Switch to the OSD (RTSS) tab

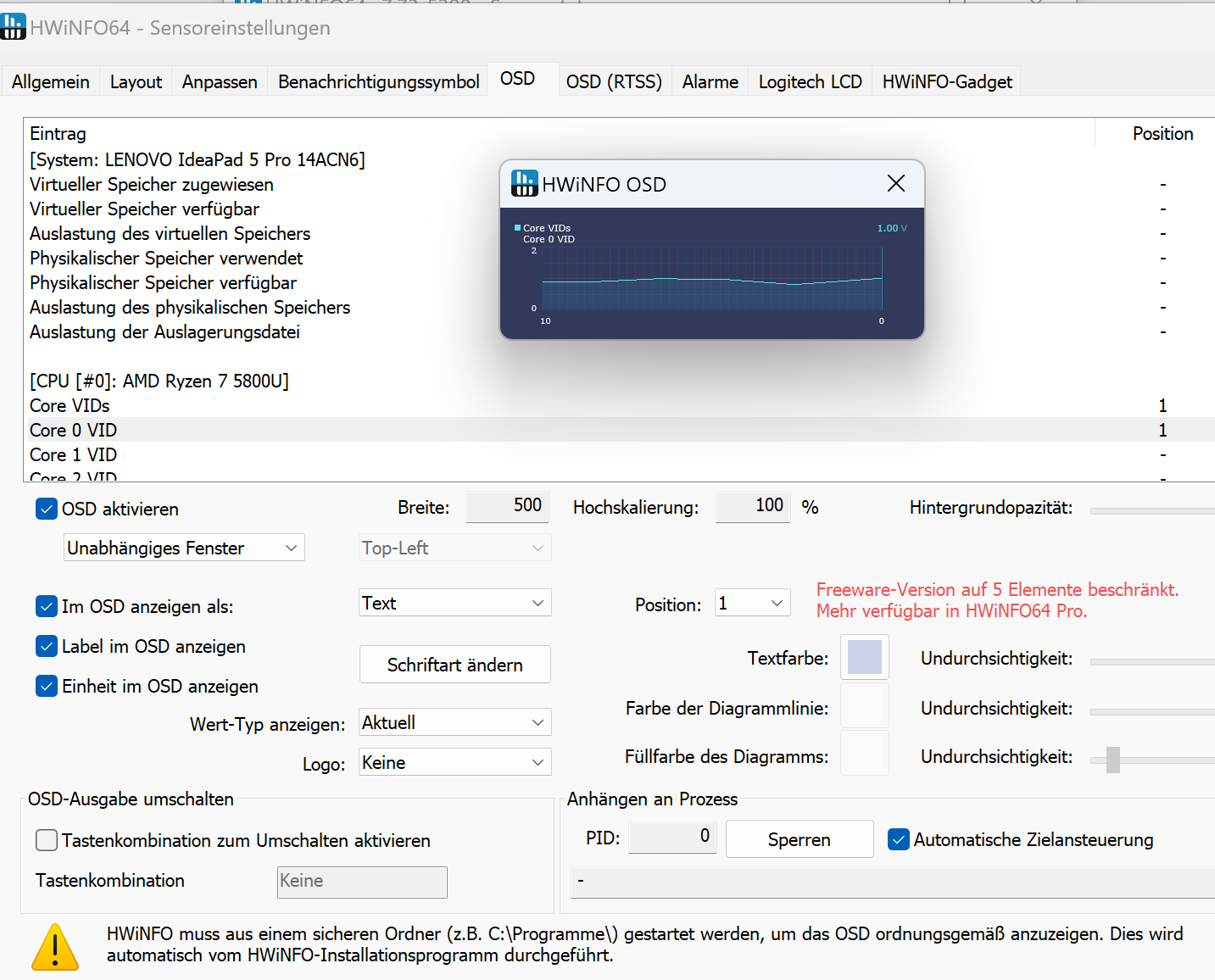tap(615, 81)
